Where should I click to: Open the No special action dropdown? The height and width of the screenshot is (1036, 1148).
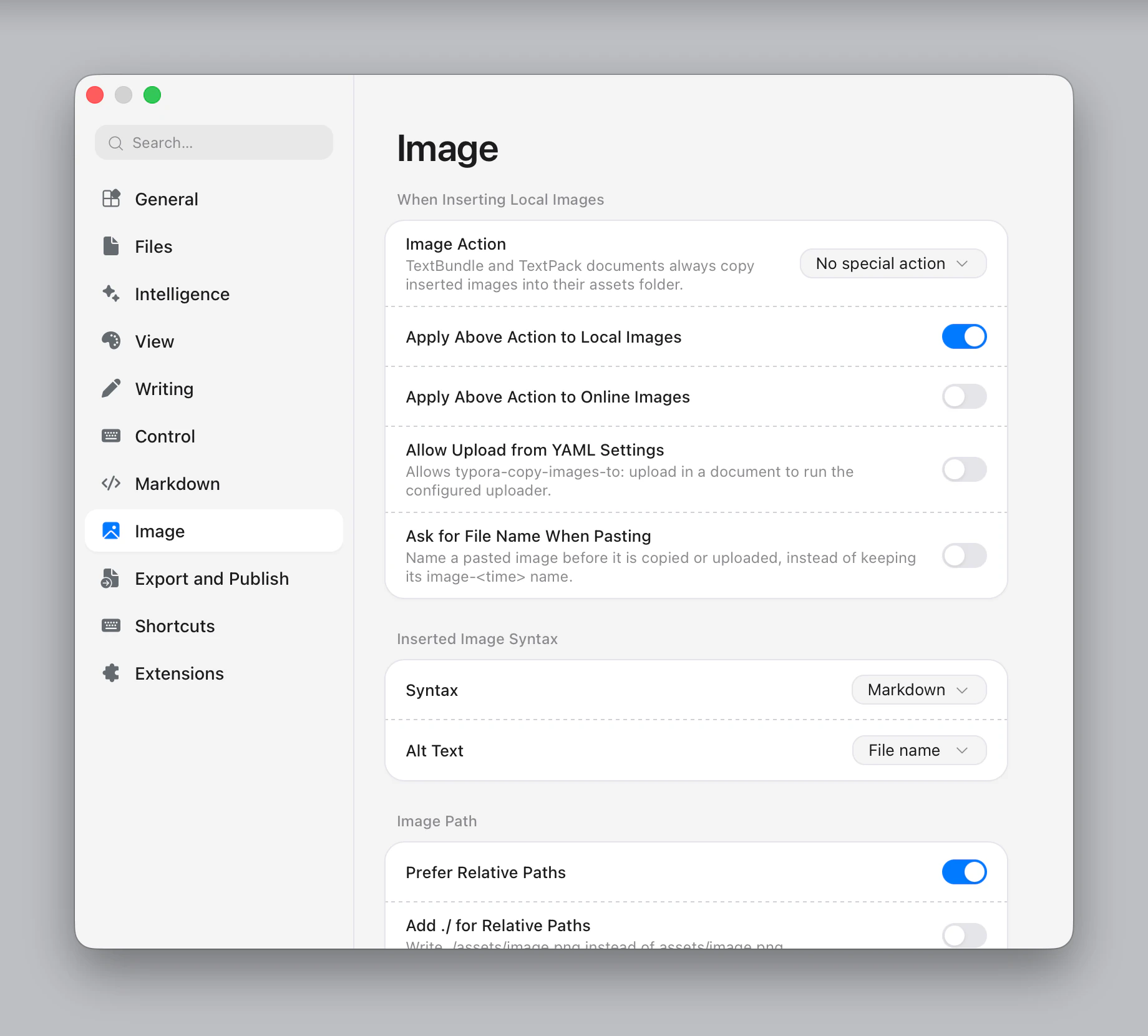(x=893, y=263)
